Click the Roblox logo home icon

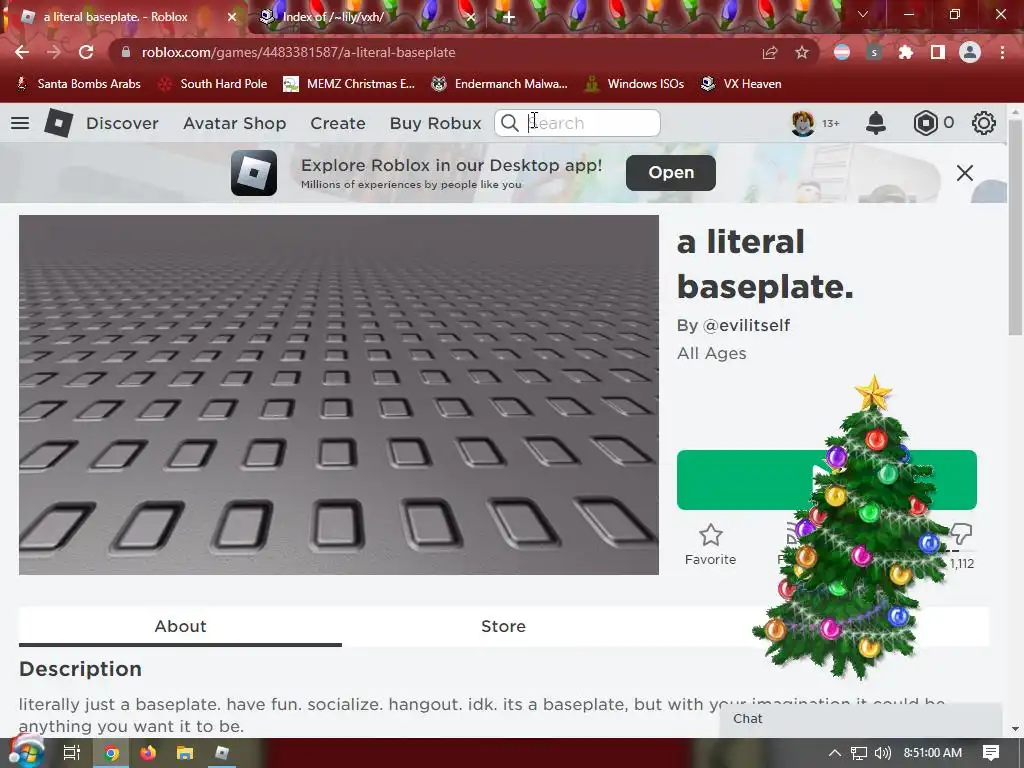pyautogui.click(x=58, y=123)
